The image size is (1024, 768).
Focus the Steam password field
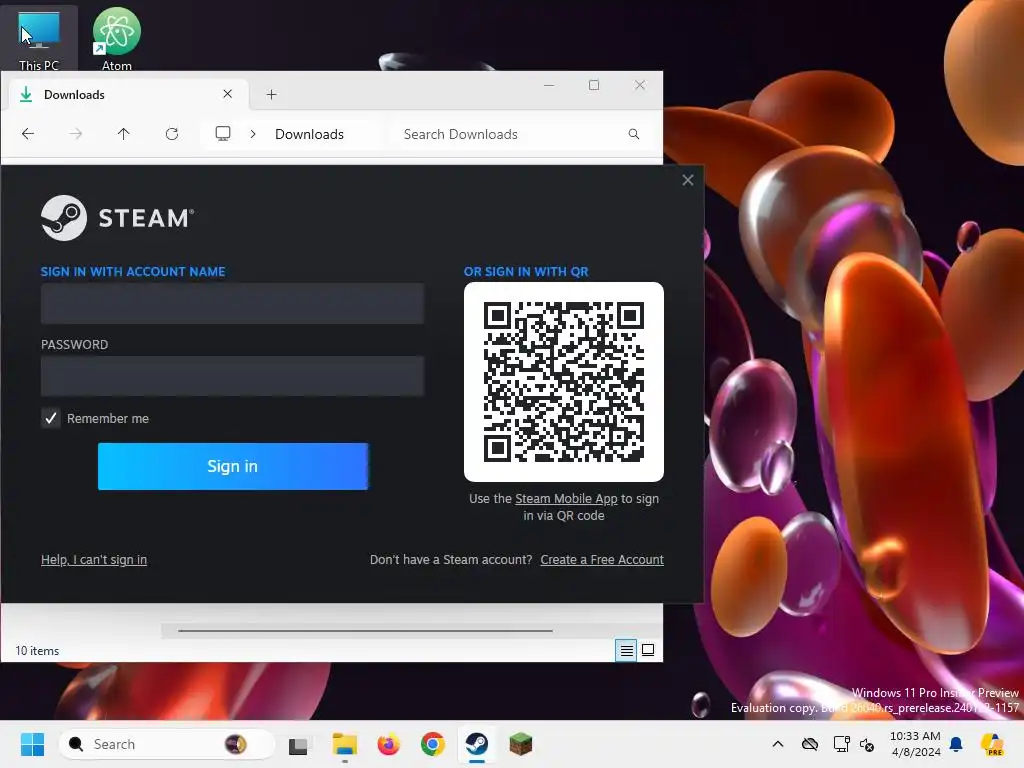click(x=232, y=376)
